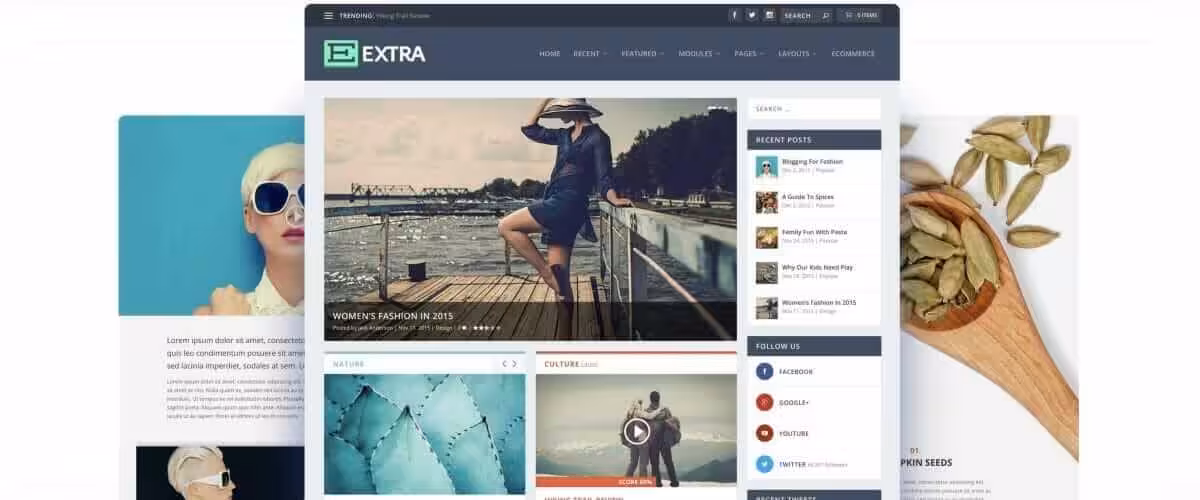Click the sidebar Search input box
The height and width of the screenshot is (500, 1200).
point(814,109)
